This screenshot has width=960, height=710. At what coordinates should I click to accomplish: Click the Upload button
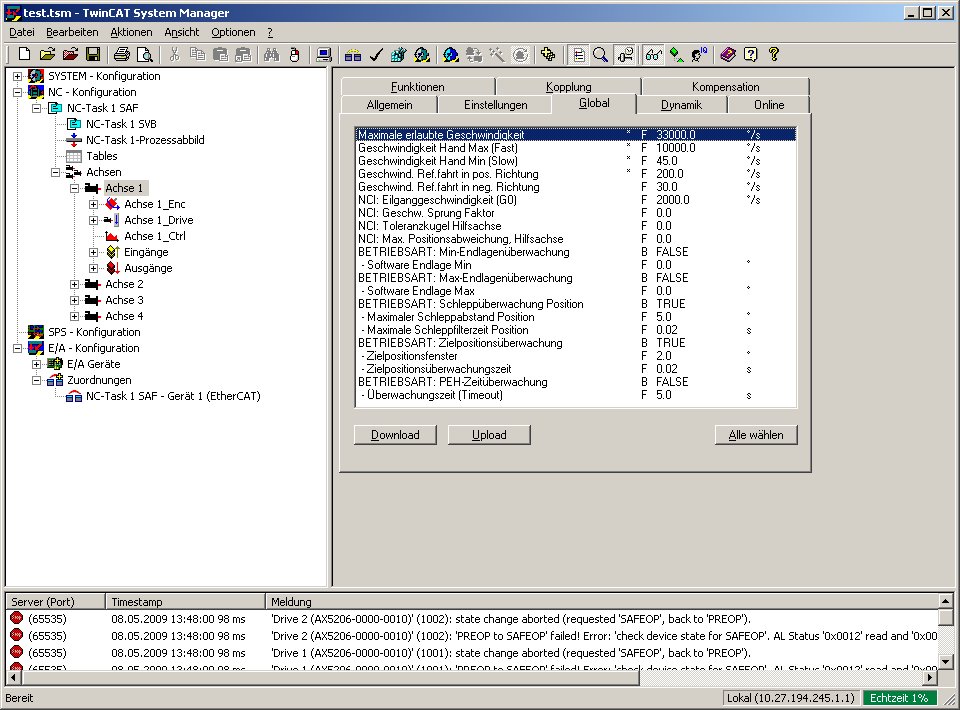pyautogui.click(x=489, y=435)
